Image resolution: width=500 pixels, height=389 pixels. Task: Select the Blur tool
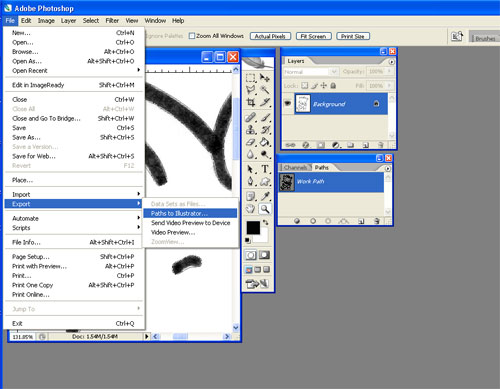click(x=251, y=154)
